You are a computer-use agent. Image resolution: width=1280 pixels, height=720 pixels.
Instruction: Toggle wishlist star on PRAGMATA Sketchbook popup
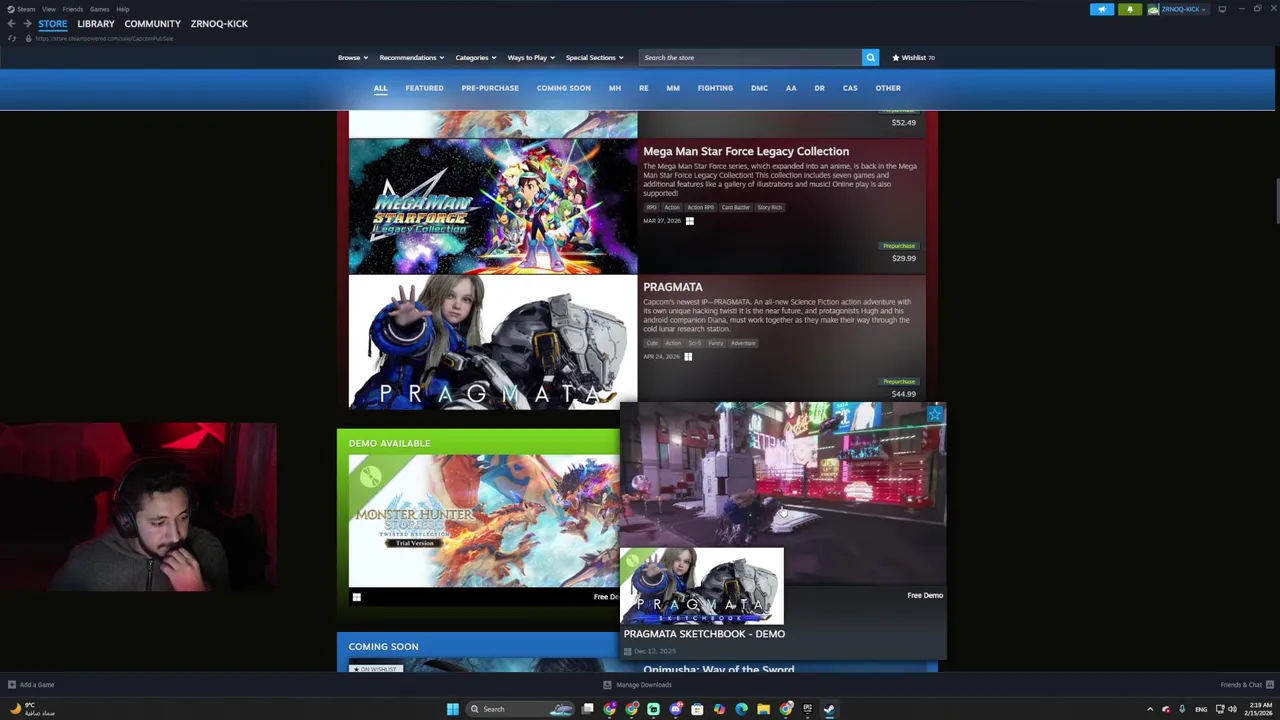tap(935, 414)
